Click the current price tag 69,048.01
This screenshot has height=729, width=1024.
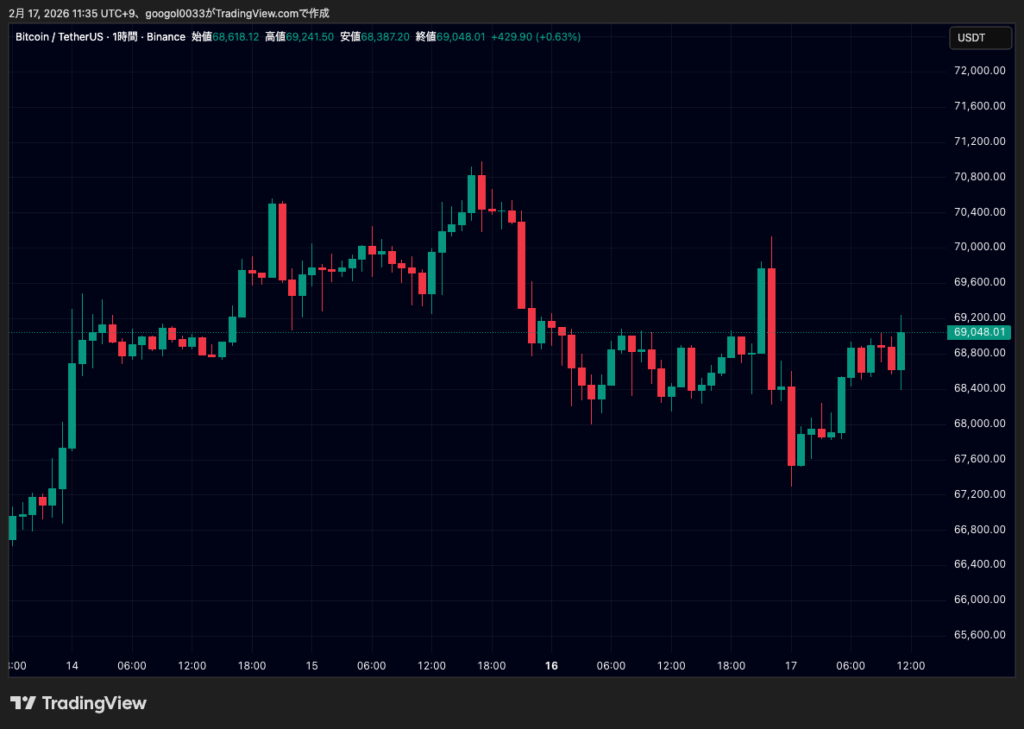click(981, 332)
